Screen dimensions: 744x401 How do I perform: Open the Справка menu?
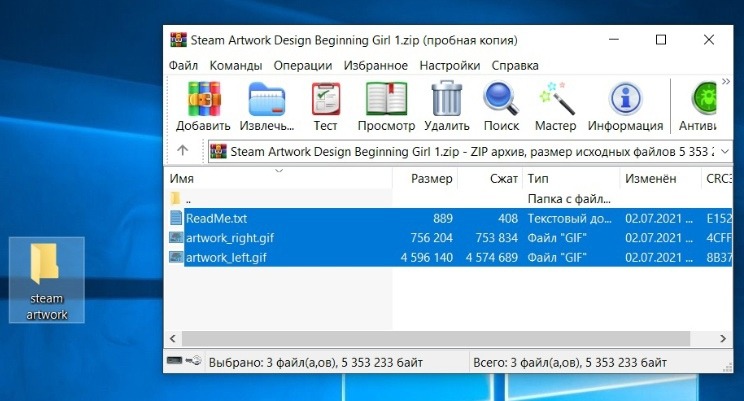[x=515, y=65]
